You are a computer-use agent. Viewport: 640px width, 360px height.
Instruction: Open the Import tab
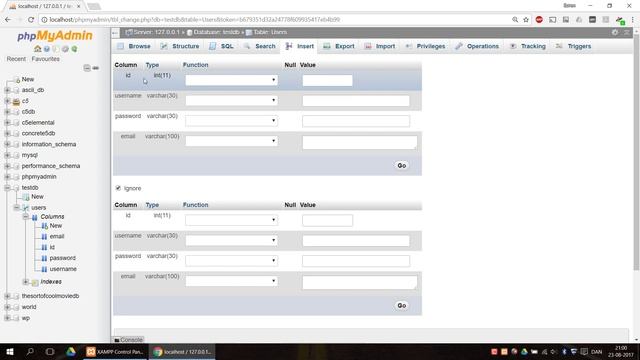pyautogui.click(x=380, y=47)
